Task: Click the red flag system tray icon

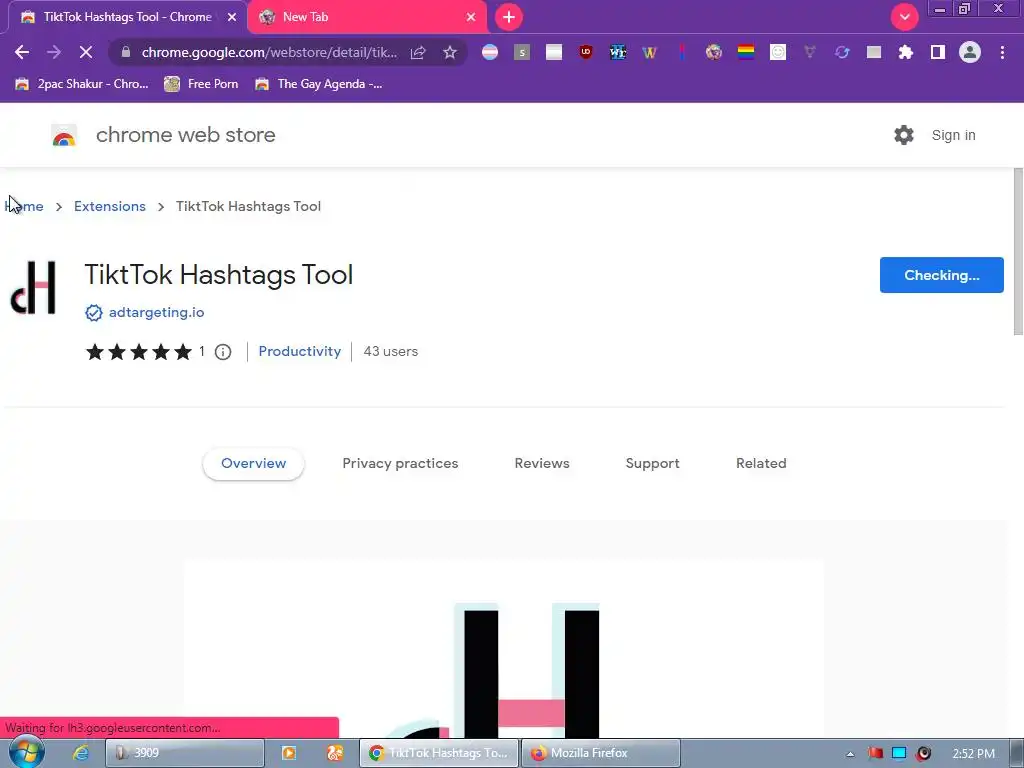Action: (x=874, y=754)
